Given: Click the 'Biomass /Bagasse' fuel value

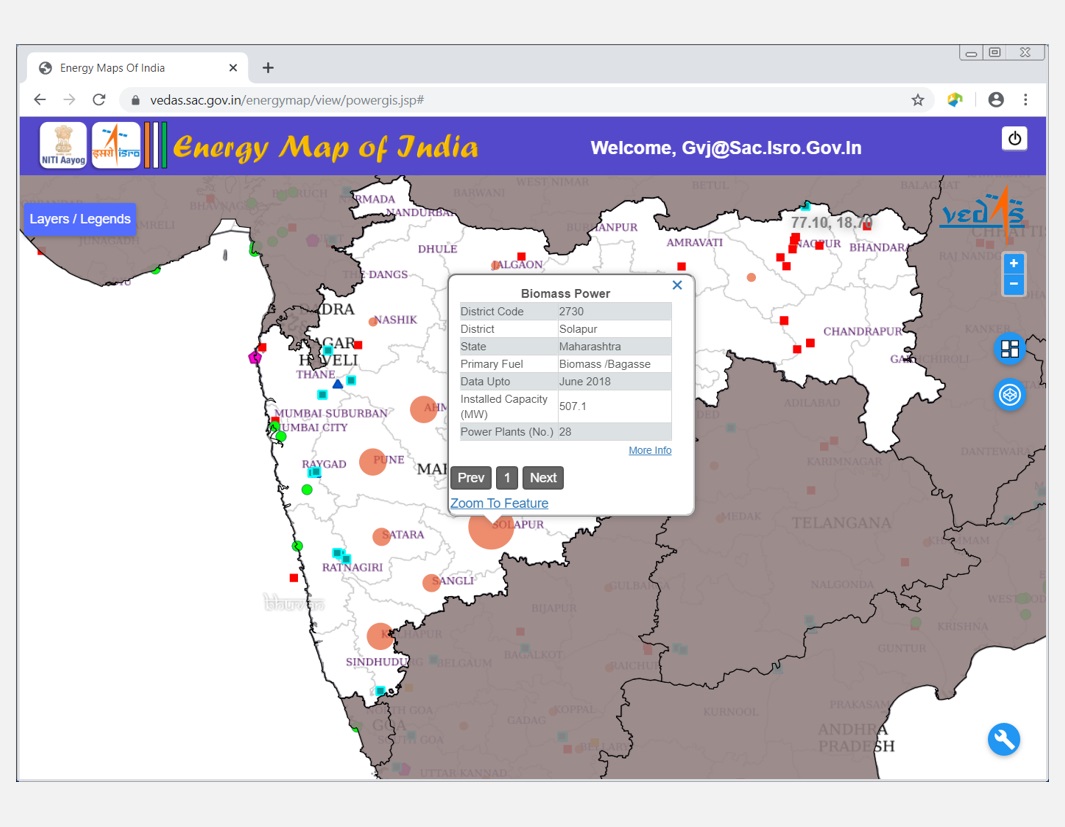Looking at the screenshot, I should pyautogui.click(x=604, y=364).
